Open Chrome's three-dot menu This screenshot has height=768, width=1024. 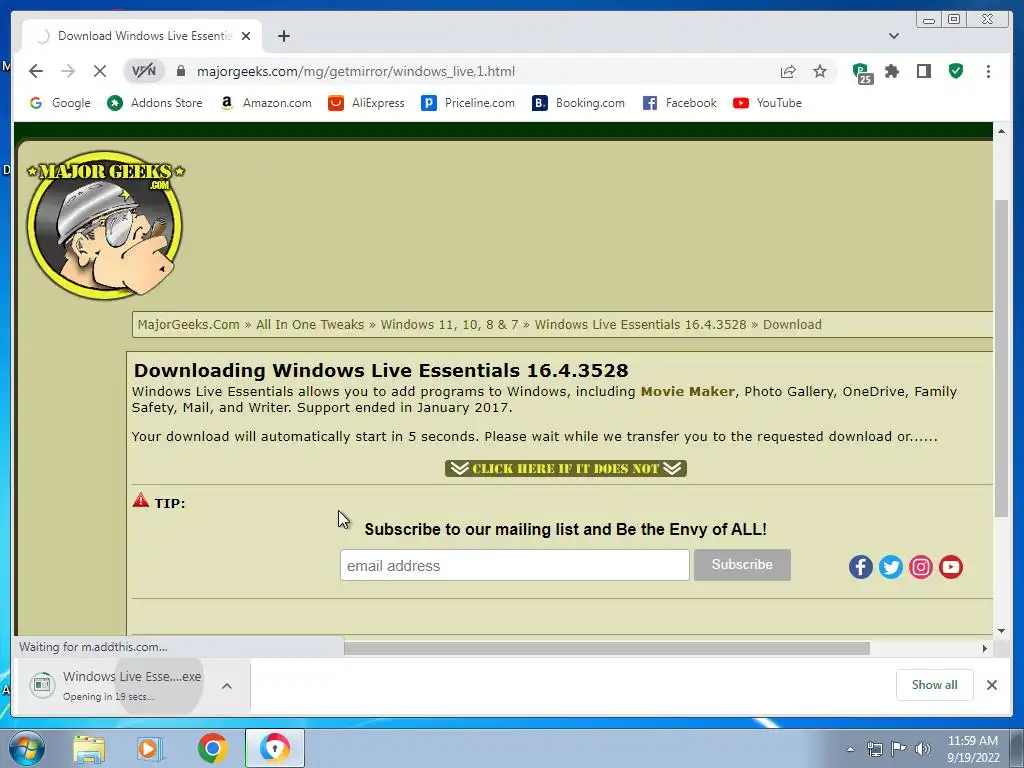coord(988,71)
